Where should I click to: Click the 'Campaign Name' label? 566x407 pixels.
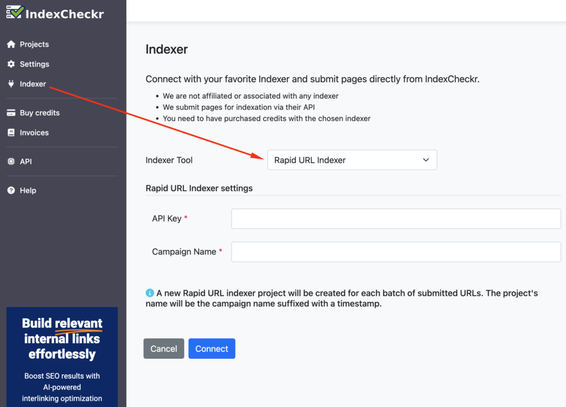point(184,251)
